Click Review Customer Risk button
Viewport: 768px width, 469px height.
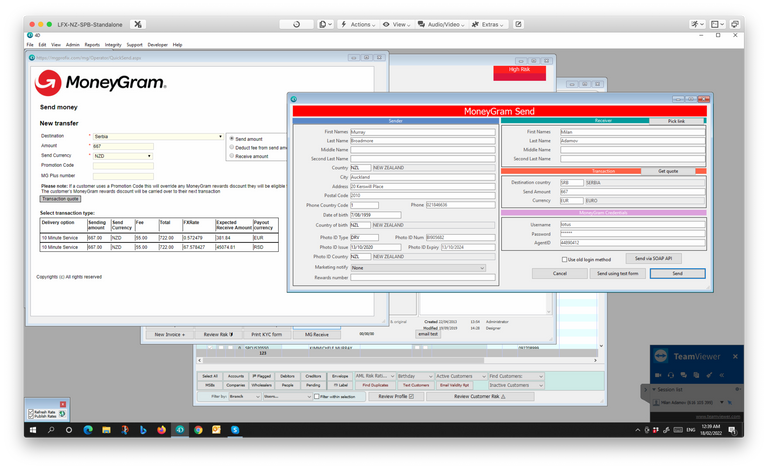pos(480,397)
